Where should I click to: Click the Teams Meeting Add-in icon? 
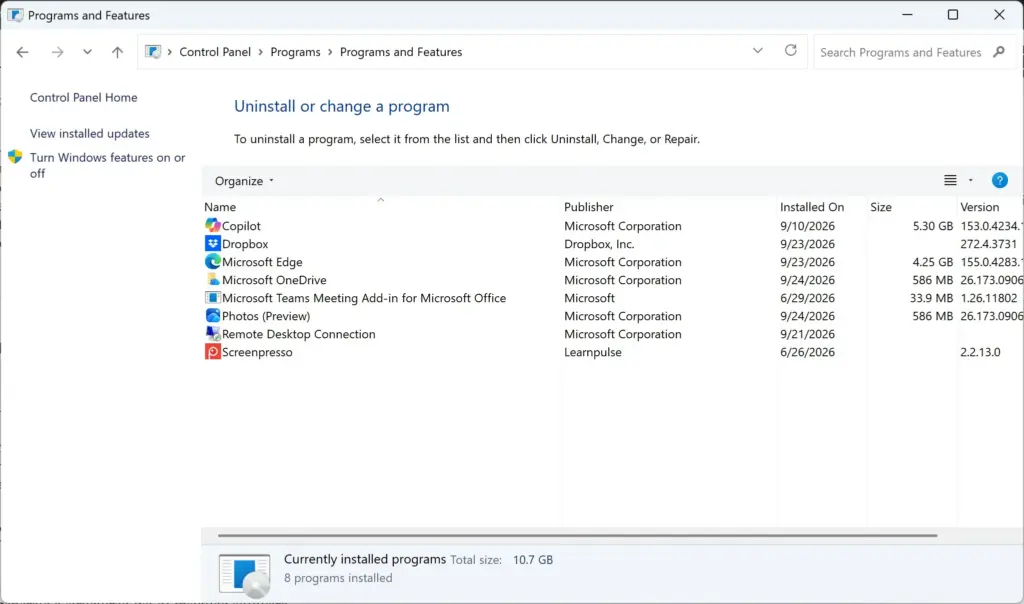pos(212,298)
